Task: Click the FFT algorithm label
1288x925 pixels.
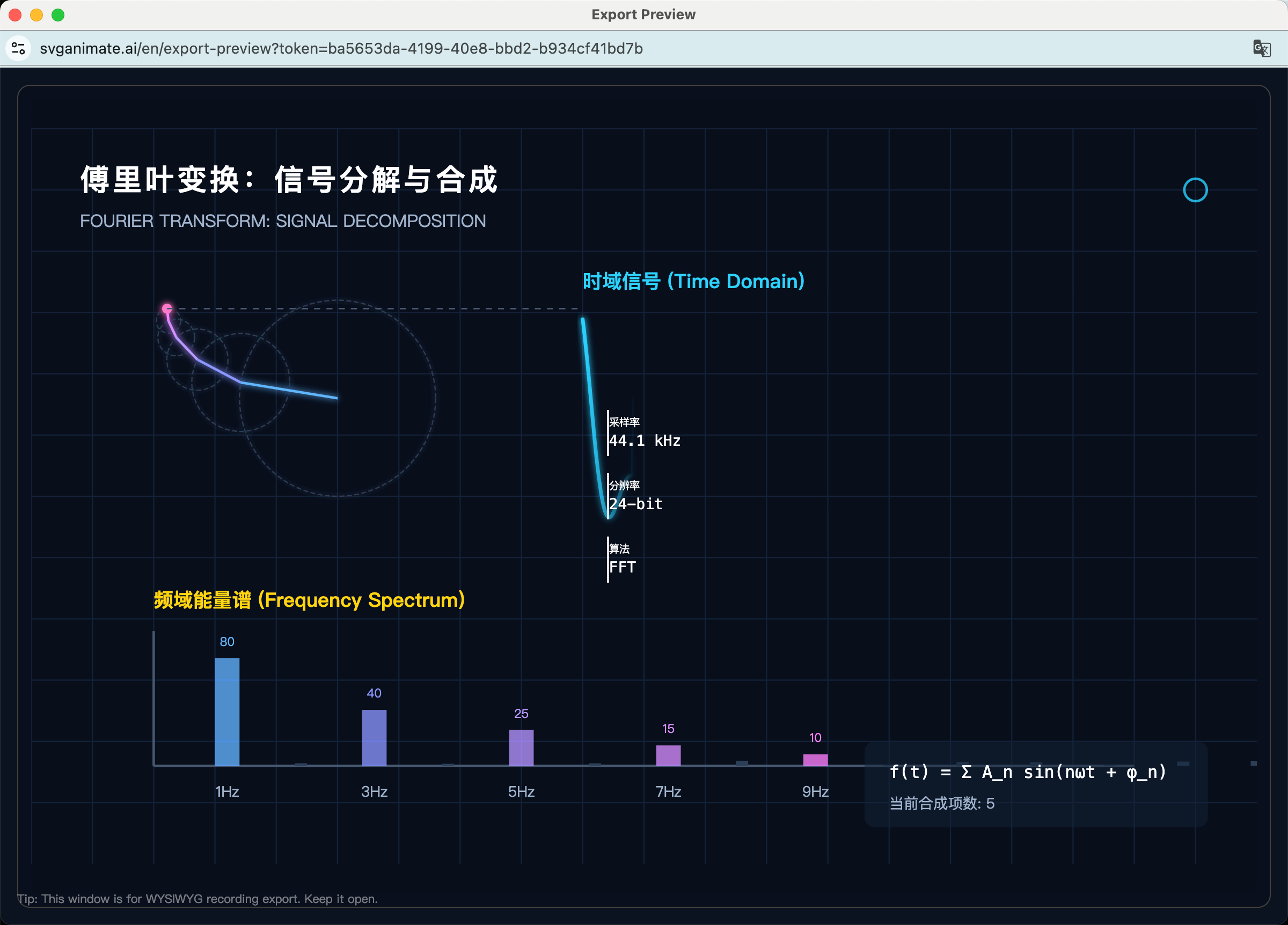Action: pos(623,567)
